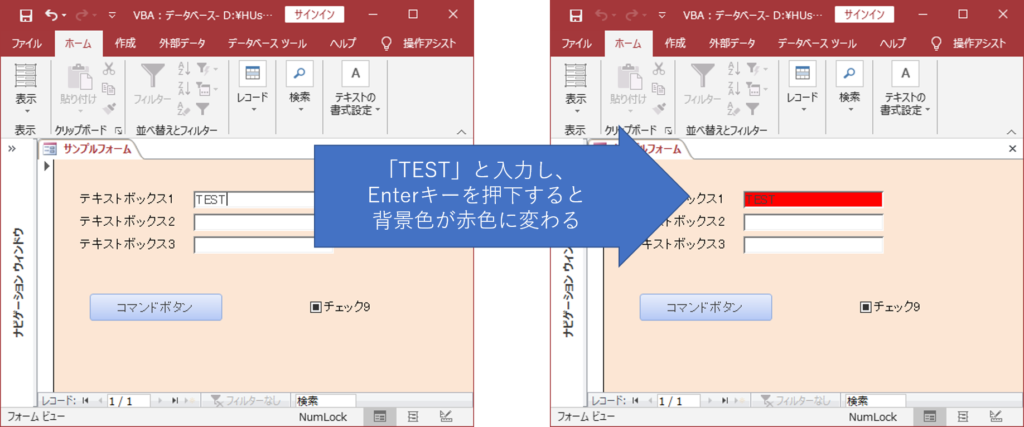Close サンプルフォーム document tab in right window
Viewport: 1024px width, 427px height.
[1013, 149]
